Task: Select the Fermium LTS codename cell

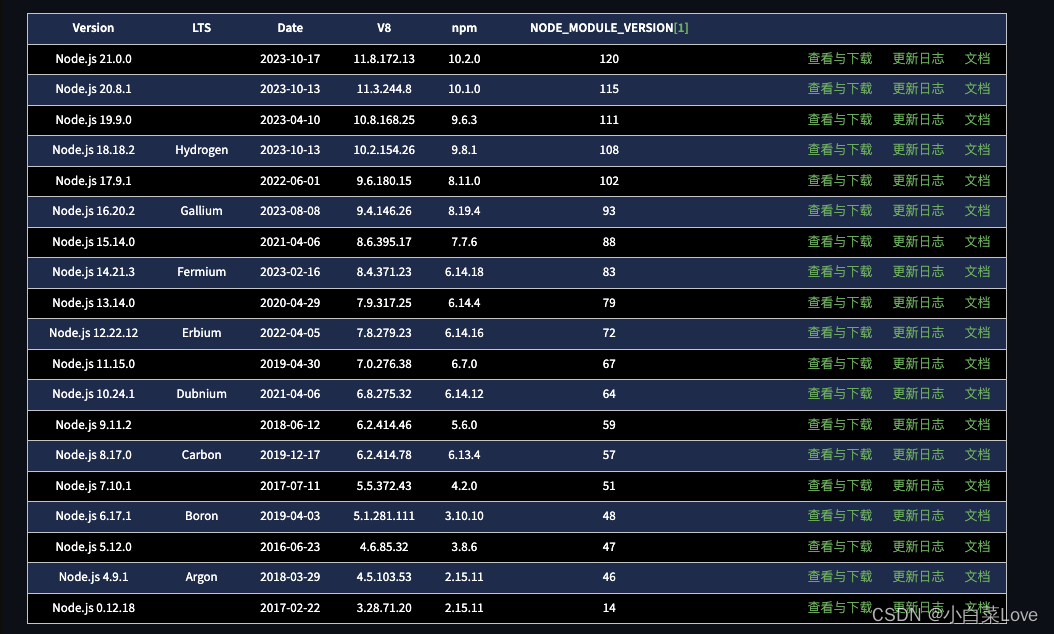Action: (201, 272)
